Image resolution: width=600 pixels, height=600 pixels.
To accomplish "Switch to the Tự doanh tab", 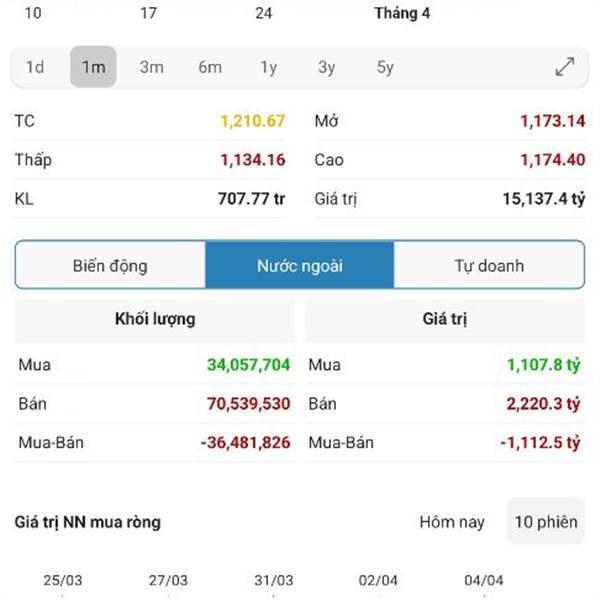I will click(489, 265).
